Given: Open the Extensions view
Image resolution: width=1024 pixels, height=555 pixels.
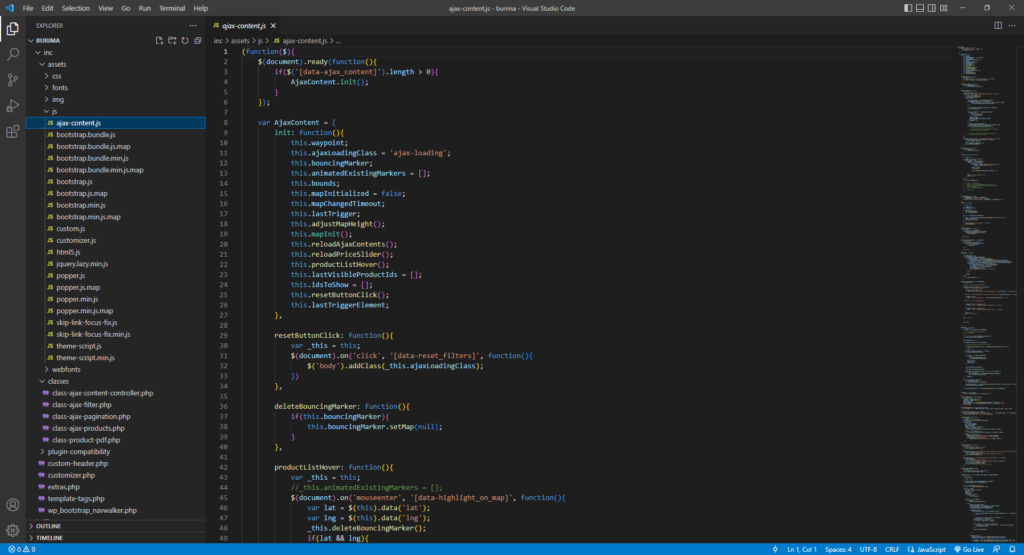Looking at the screenshot, I should (x=12, y=132).
